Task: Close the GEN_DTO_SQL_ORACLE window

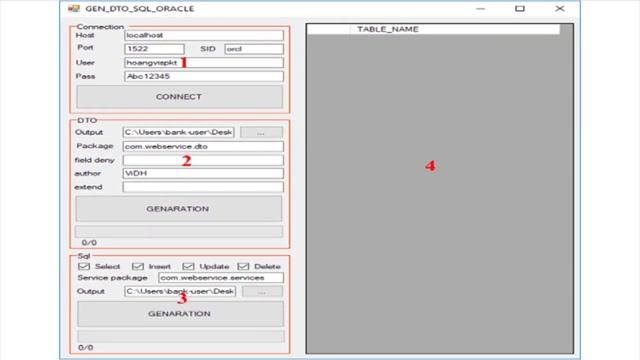Action: point(560,9)
